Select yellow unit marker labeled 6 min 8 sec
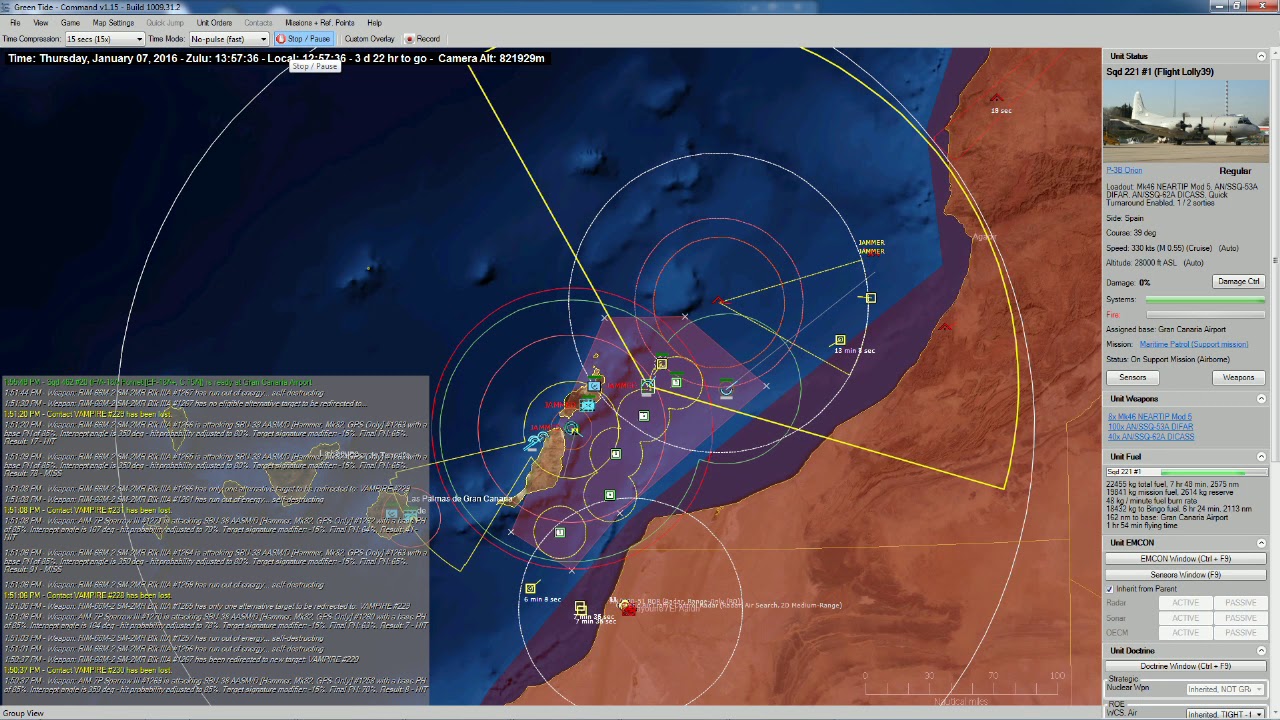This screenshot has height=720, width=1280. [x=530, y=589]
